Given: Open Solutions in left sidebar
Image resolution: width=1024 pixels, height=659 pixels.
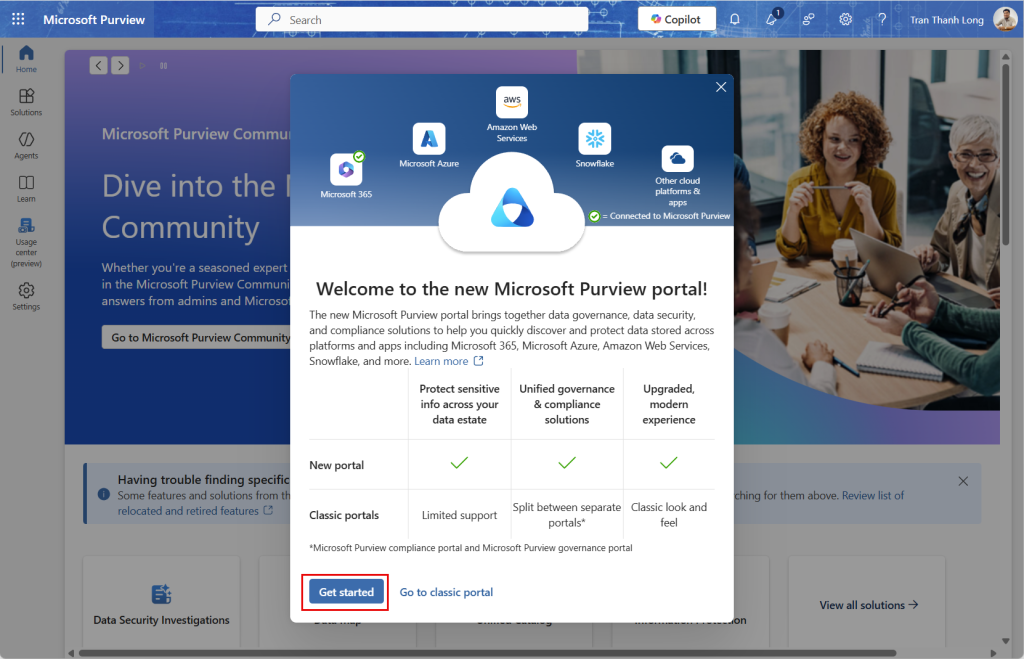Looking at the screenshot, I should coord(26,101).
